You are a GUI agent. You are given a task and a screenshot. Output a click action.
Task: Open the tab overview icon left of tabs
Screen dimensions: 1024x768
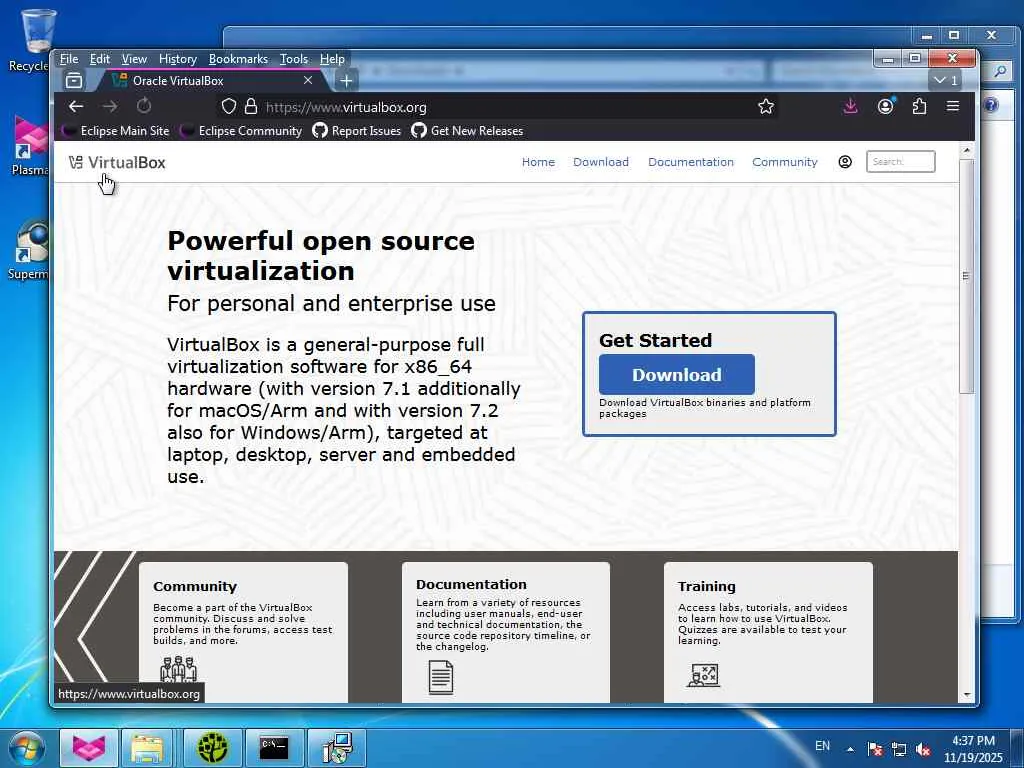point(74,80)
